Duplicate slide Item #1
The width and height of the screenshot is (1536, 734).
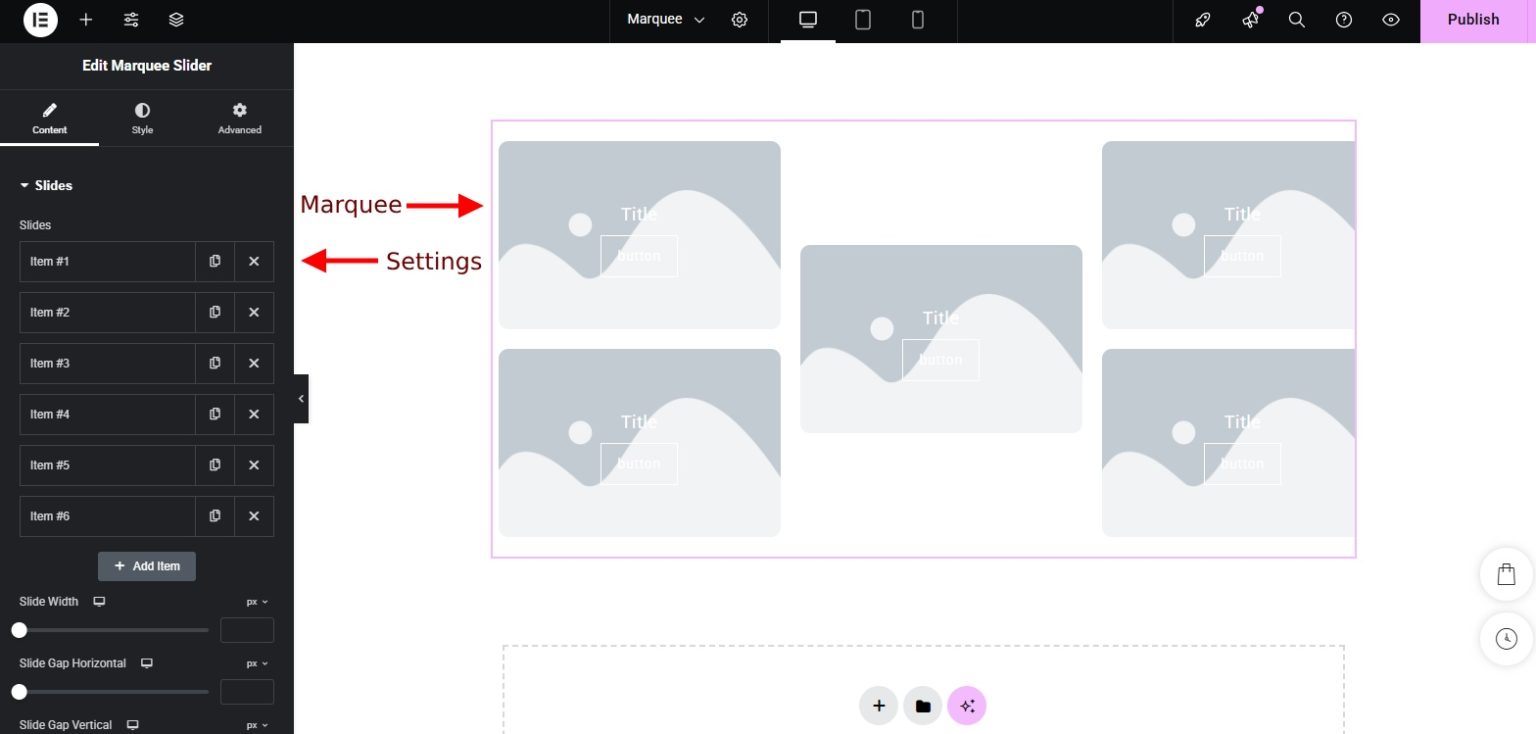[215, 261]
